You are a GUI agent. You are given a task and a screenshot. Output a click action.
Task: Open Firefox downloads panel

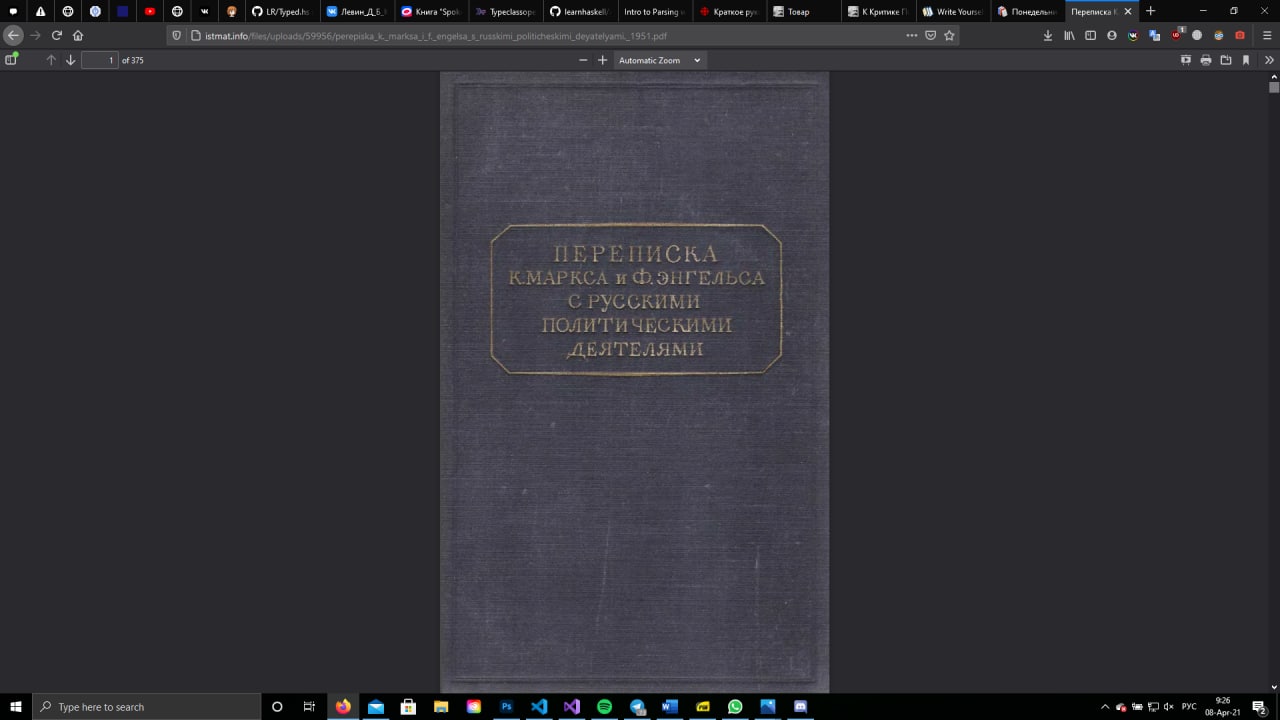[x=1048, y=35]
